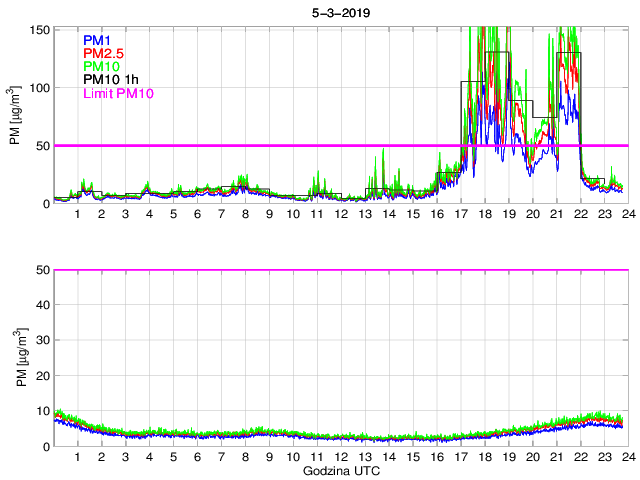Click the Godzina UTC x-axis label
Image resolution: width=640 pixels, height=480 pixels.
[339, 470]
